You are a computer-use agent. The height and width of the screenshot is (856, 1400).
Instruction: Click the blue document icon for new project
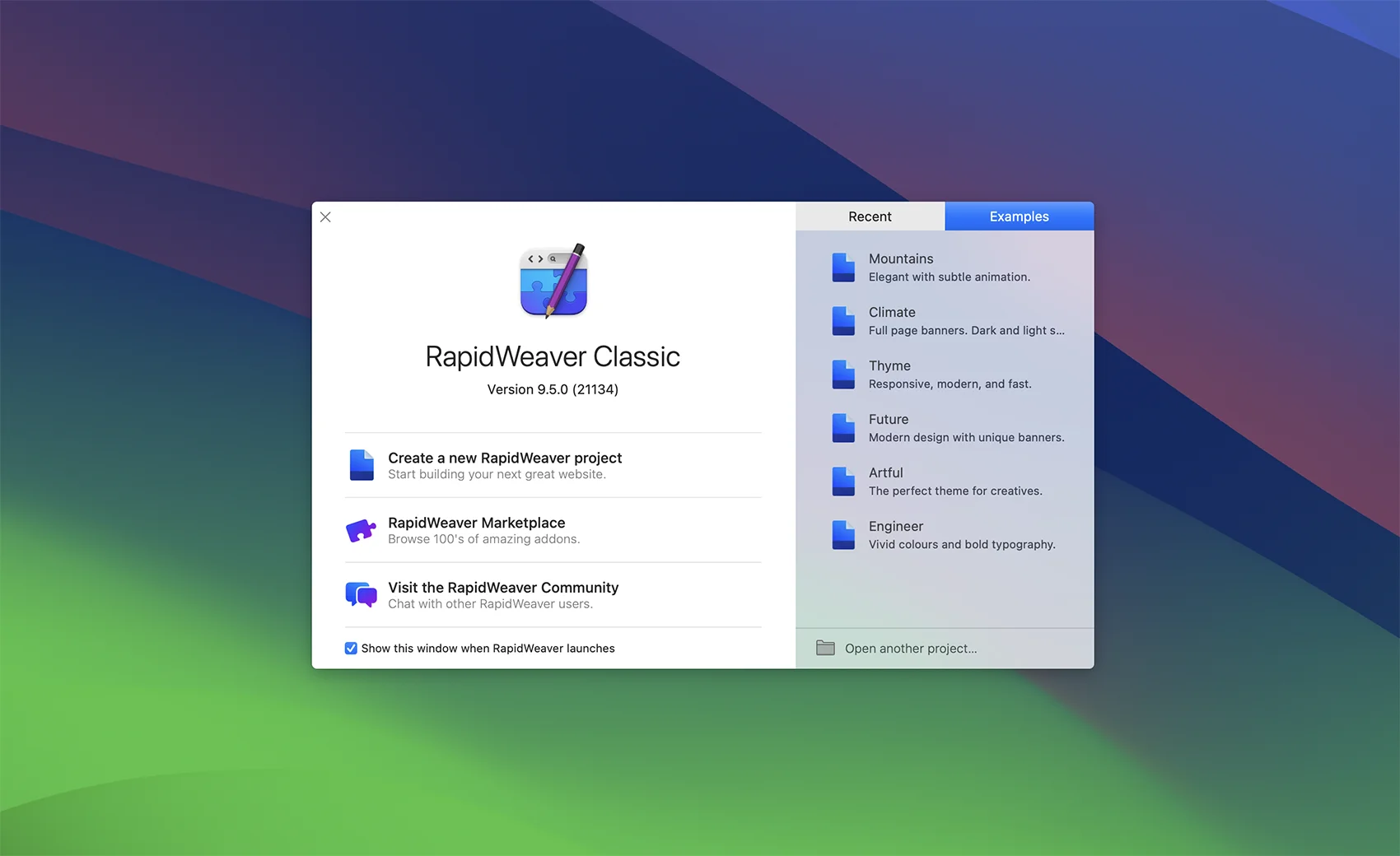click(362, 465)
